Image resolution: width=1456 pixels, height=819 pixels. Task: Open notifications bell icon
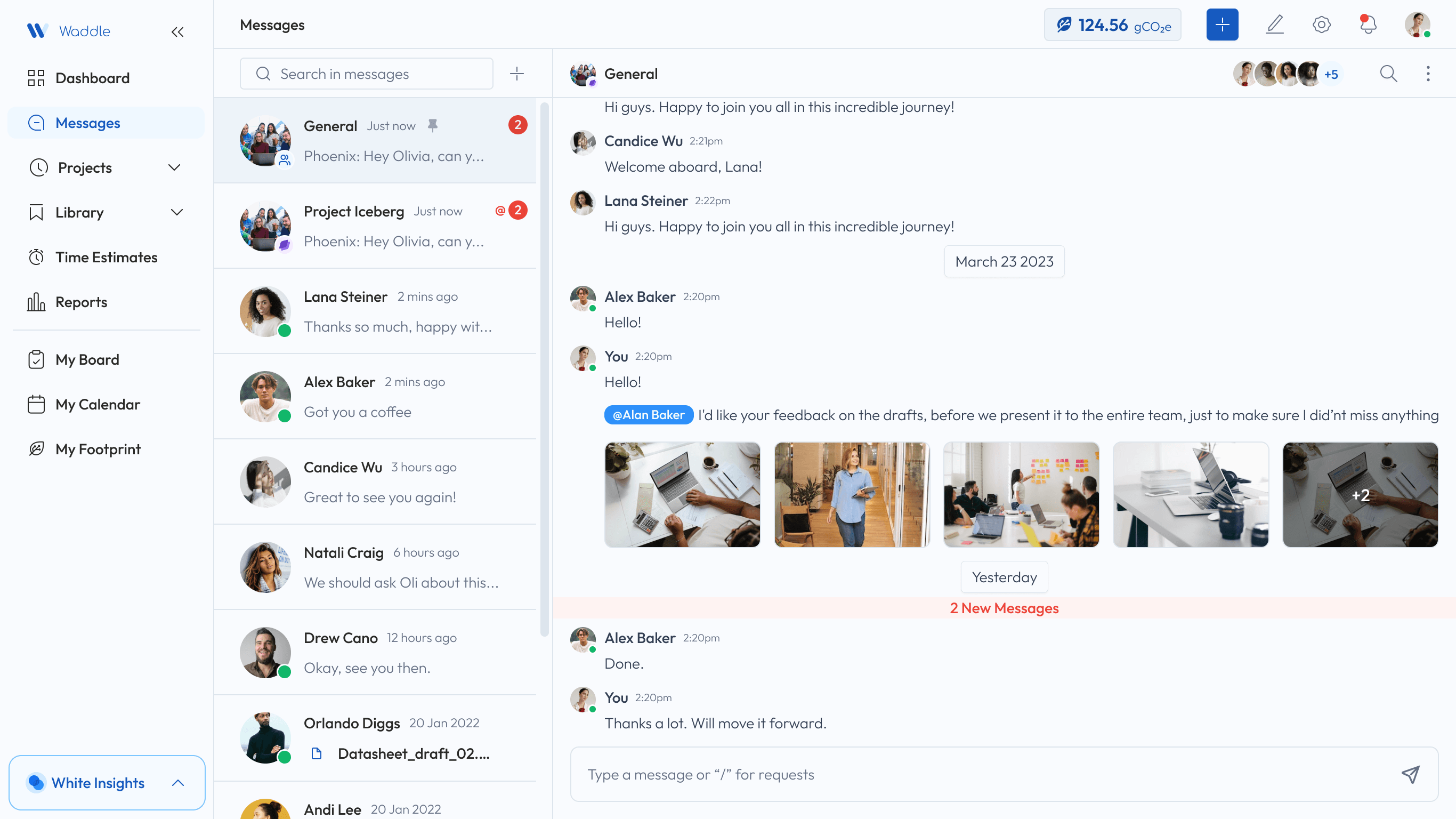pos(1368,25)
